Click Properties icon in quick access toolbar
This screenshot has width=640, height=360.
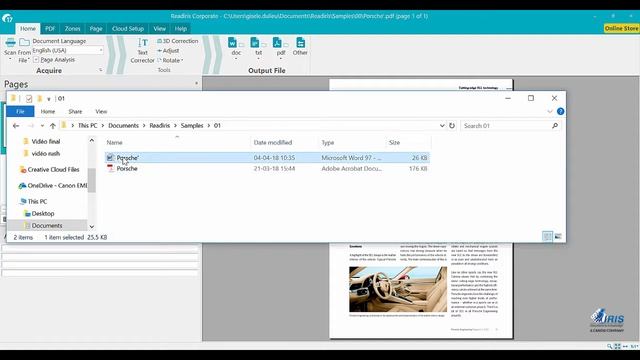(x=29, y=99)
